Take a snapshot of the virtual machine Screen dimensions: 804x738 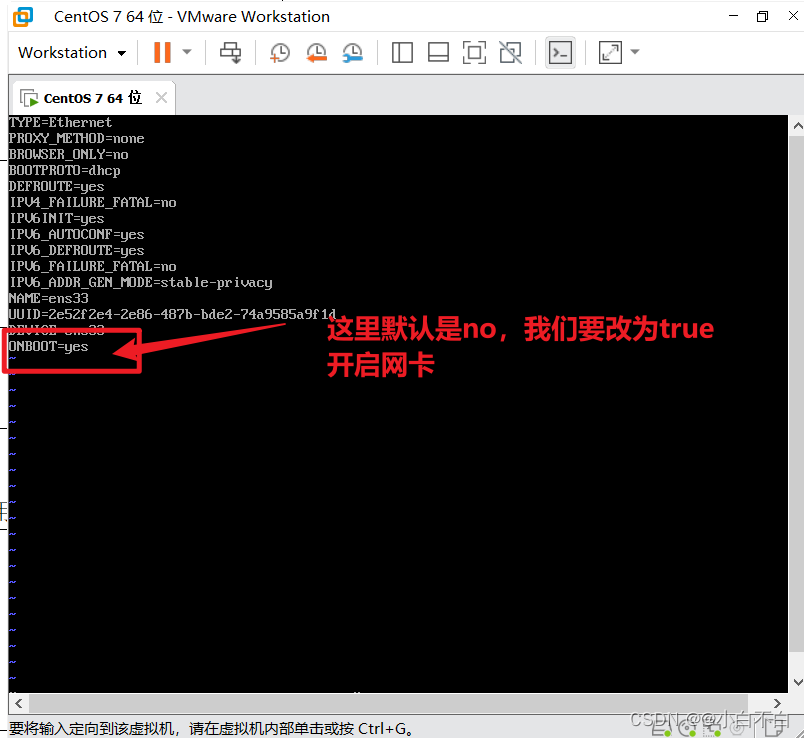point(278,52)
